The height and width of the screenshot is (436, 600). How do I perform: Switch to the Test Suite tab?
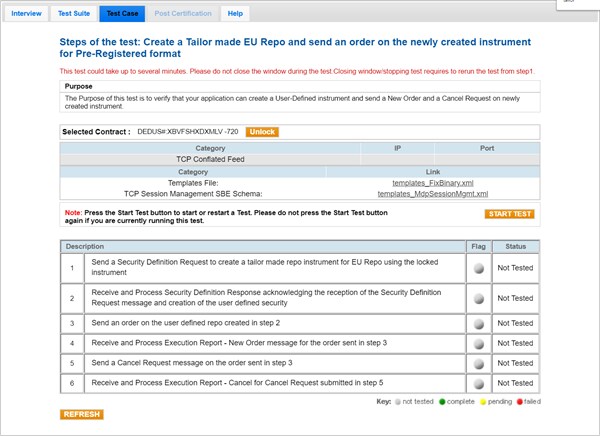(73, 14)
